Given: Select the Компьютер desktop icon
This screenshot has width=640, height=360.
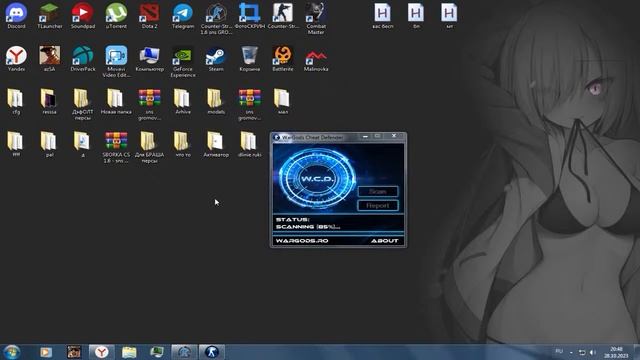Looking at the screenshot, I should pos(149,59).
